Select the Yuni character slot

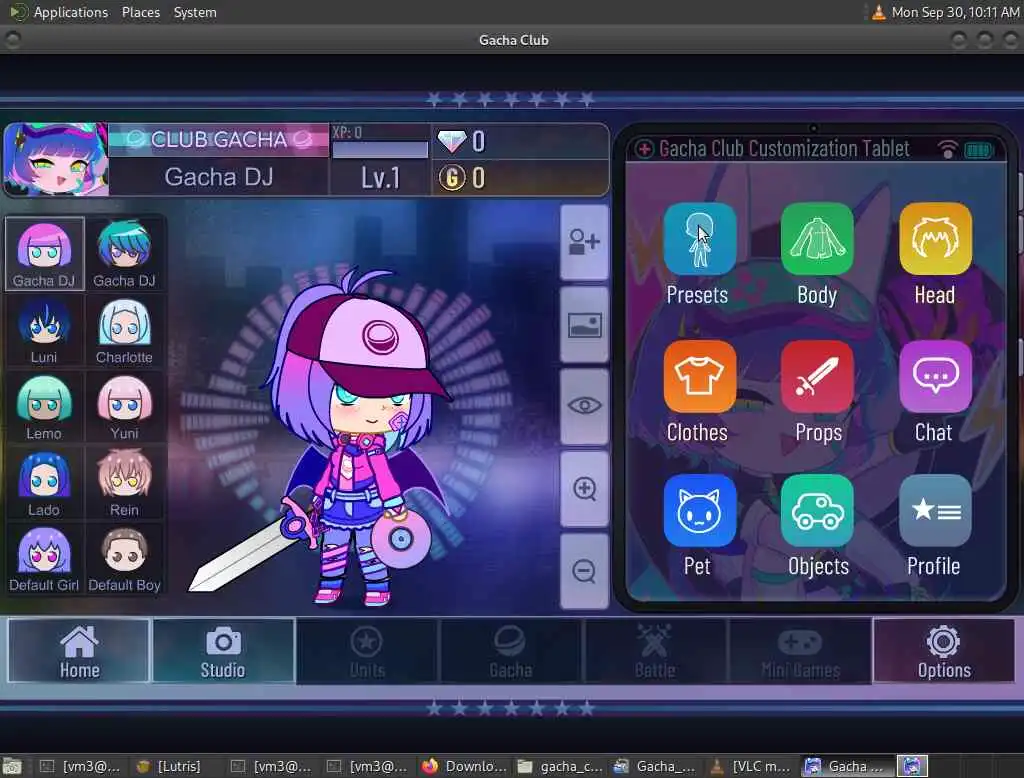124,407
